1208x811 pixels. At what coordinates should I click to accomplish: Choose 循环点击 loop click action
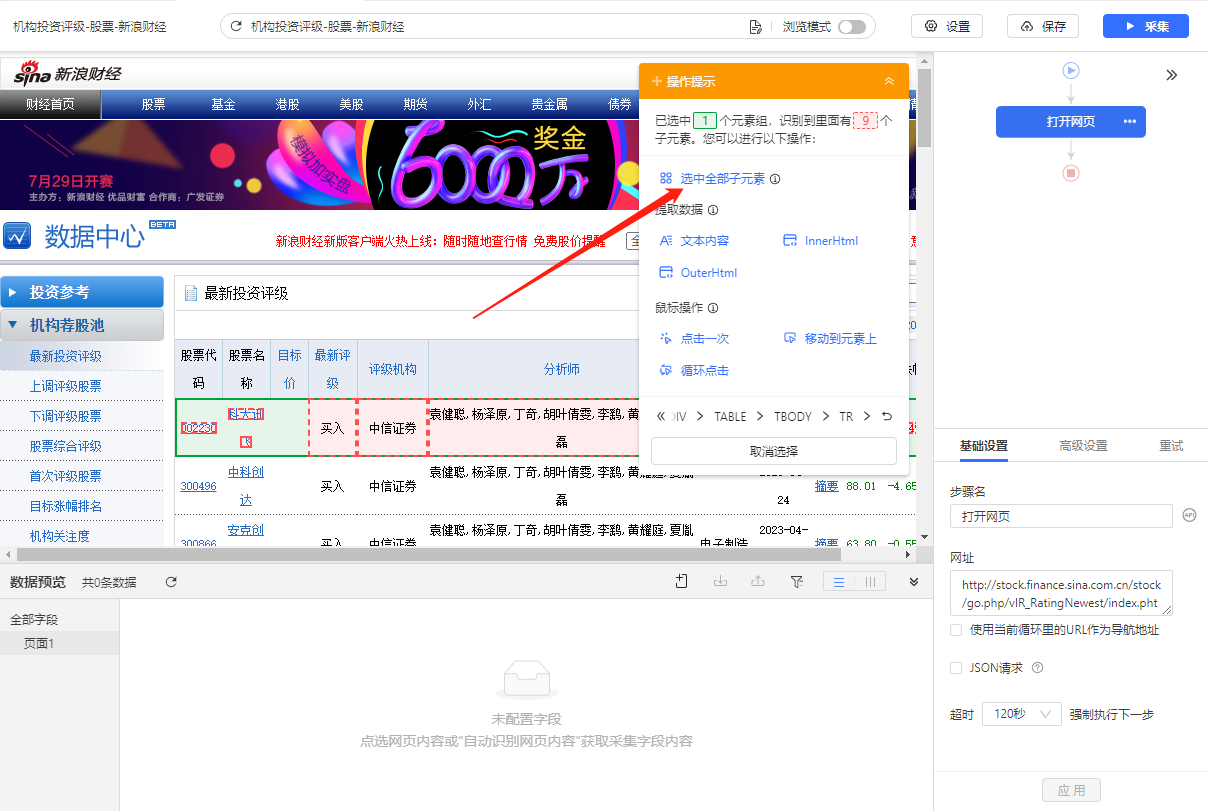[694, 370]
